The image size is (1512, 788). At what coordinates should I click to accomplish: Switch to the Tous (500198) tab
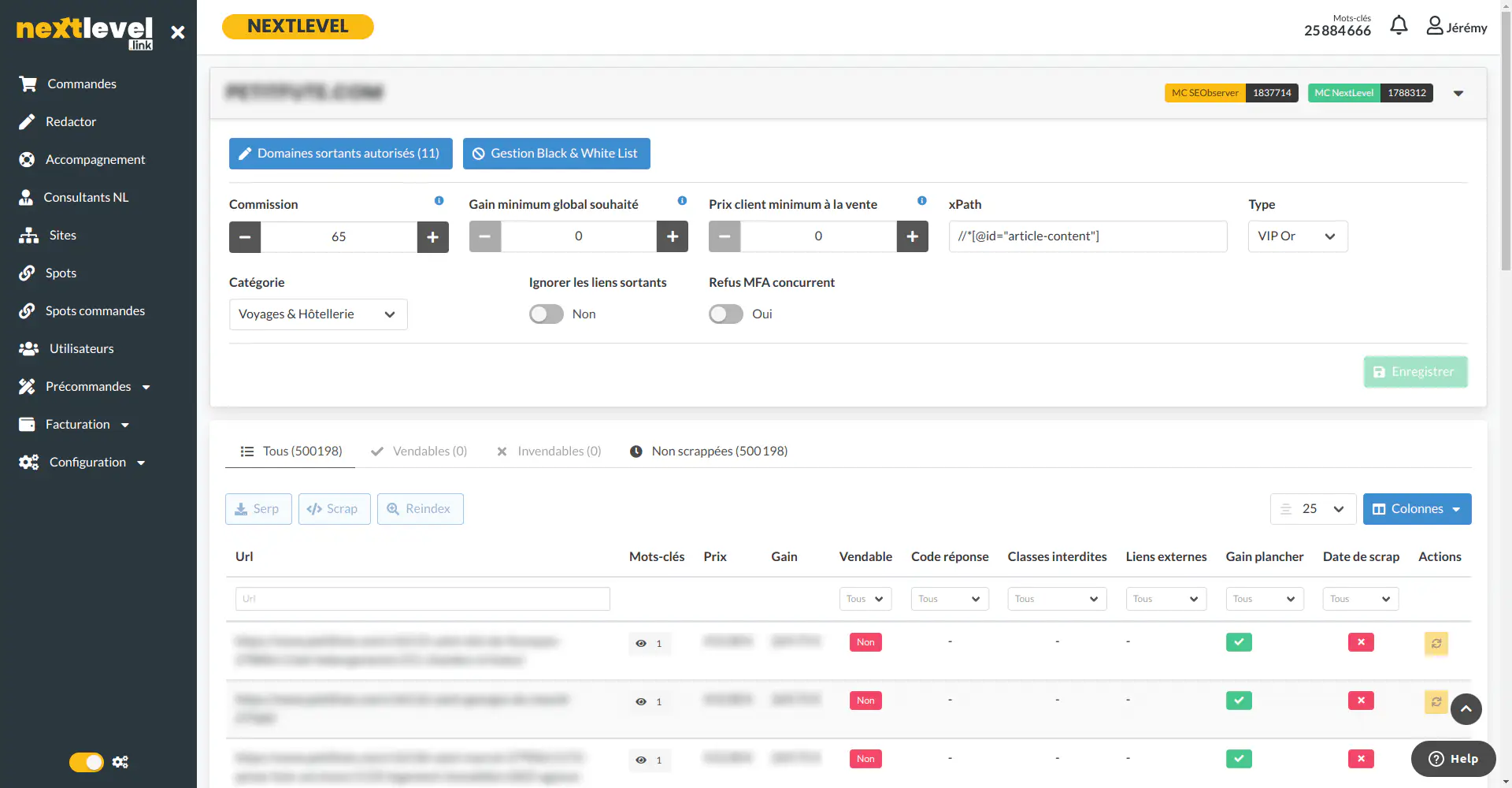tap(291, 452)
